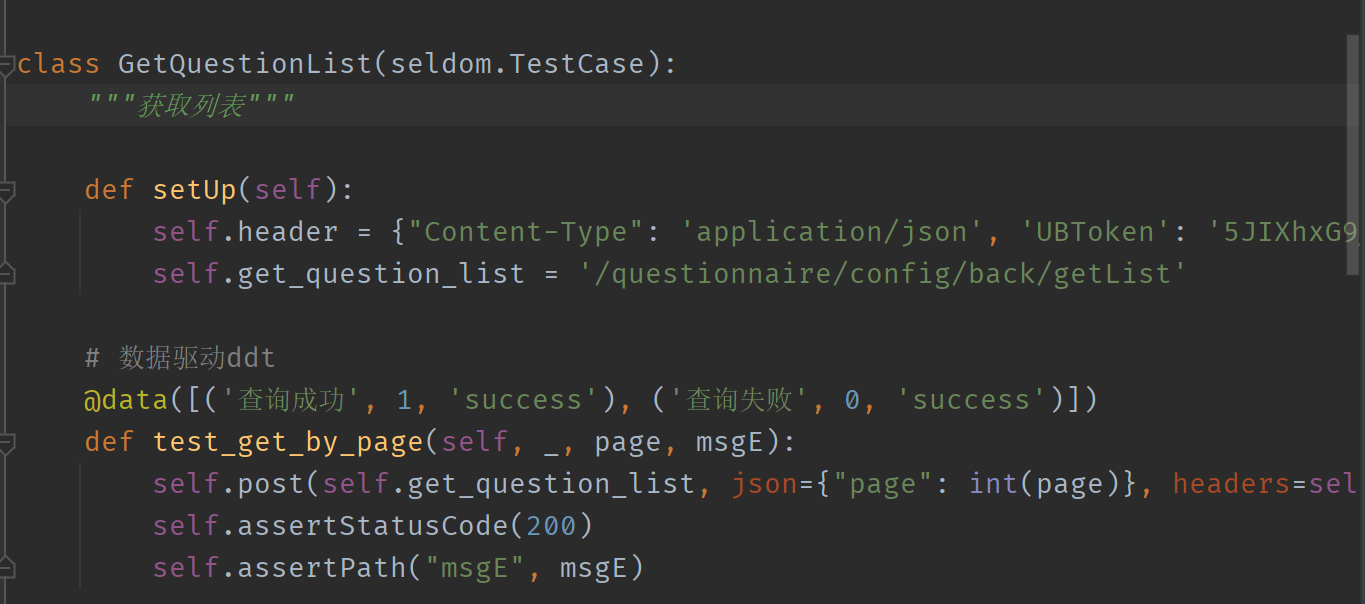Click the 获取列表 docstring line

pos(191,105)
